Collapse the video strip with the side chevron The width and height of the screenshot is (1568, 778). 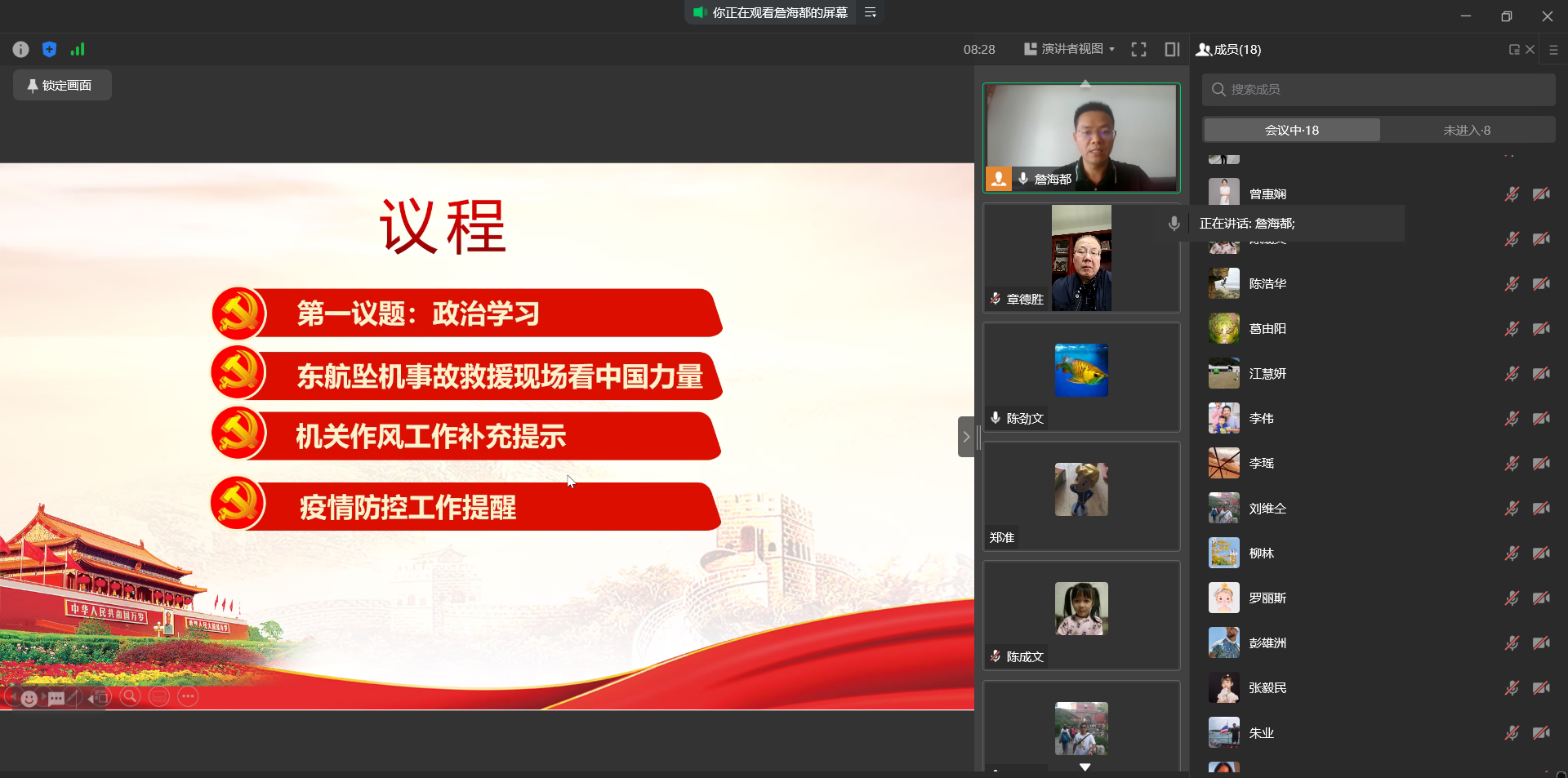[966, 437]
